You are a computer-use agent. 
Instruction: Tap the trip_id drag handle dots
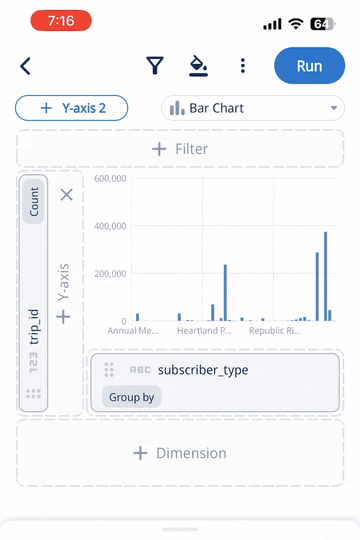[x=33, y=394]
